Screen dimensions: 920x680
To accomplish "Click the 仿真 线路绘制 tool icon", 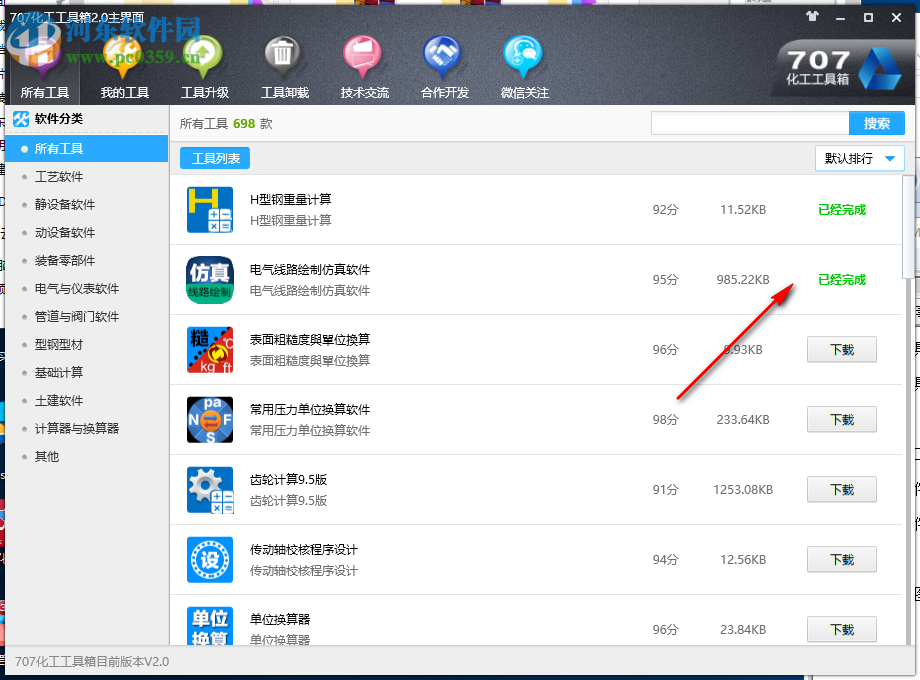I will (x=209, y=280).
